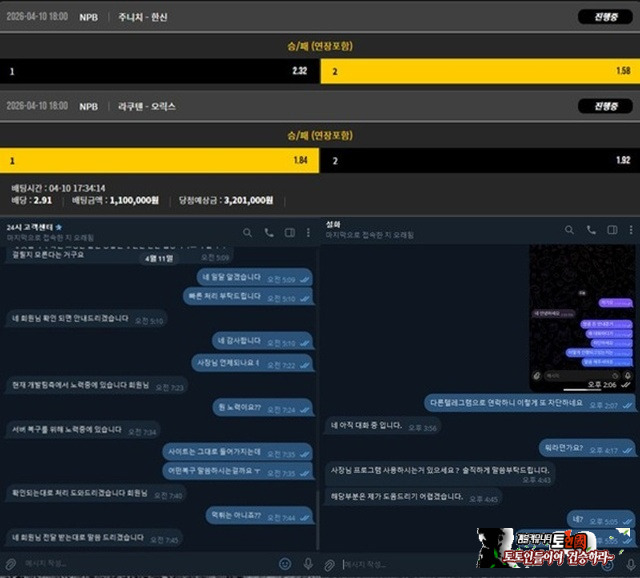Select option 1 odds 1.84
This screenshot has height=578, width=640.
[x=160, y=160]
